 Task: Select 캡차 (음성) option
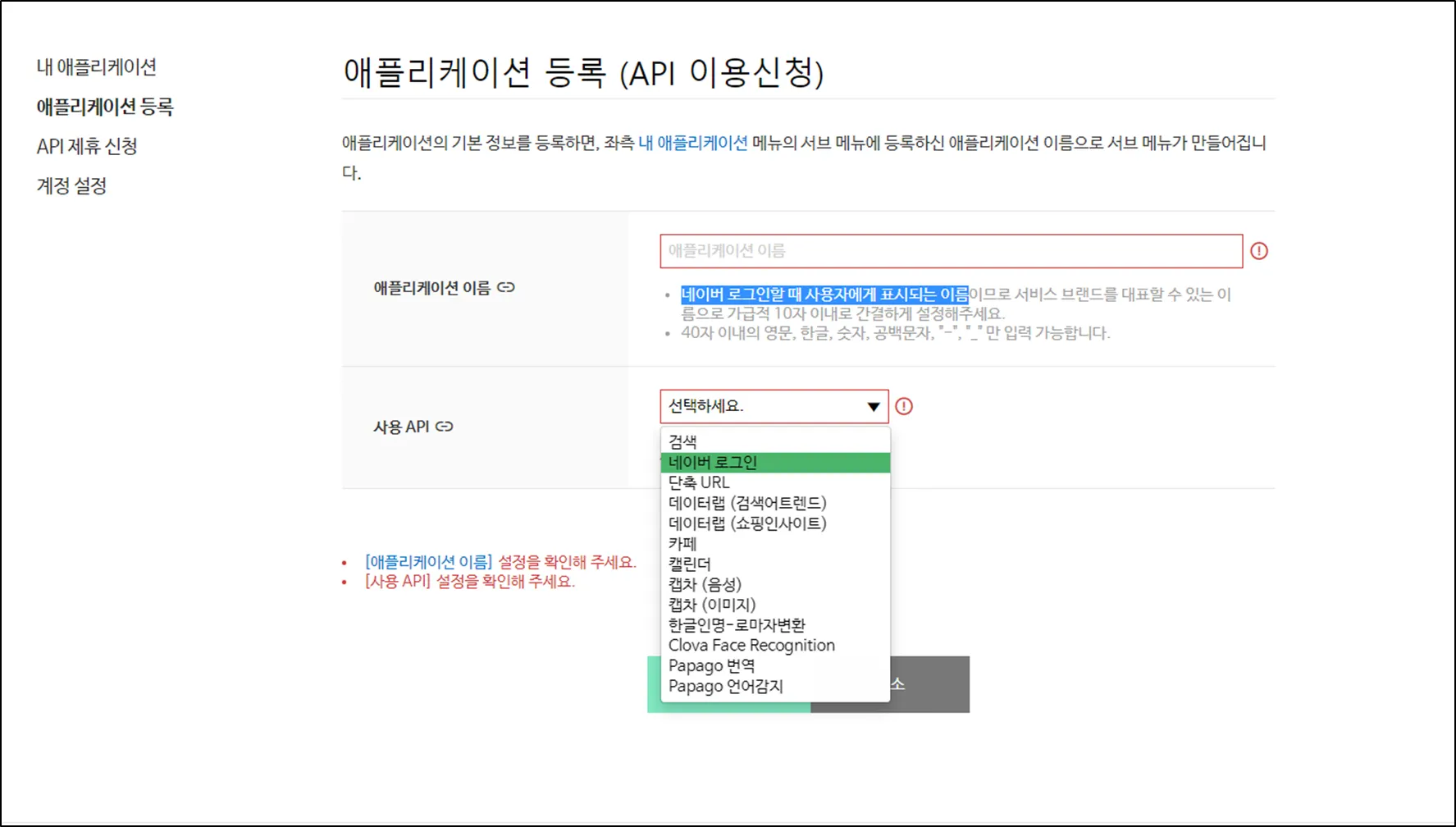(775, 584)
